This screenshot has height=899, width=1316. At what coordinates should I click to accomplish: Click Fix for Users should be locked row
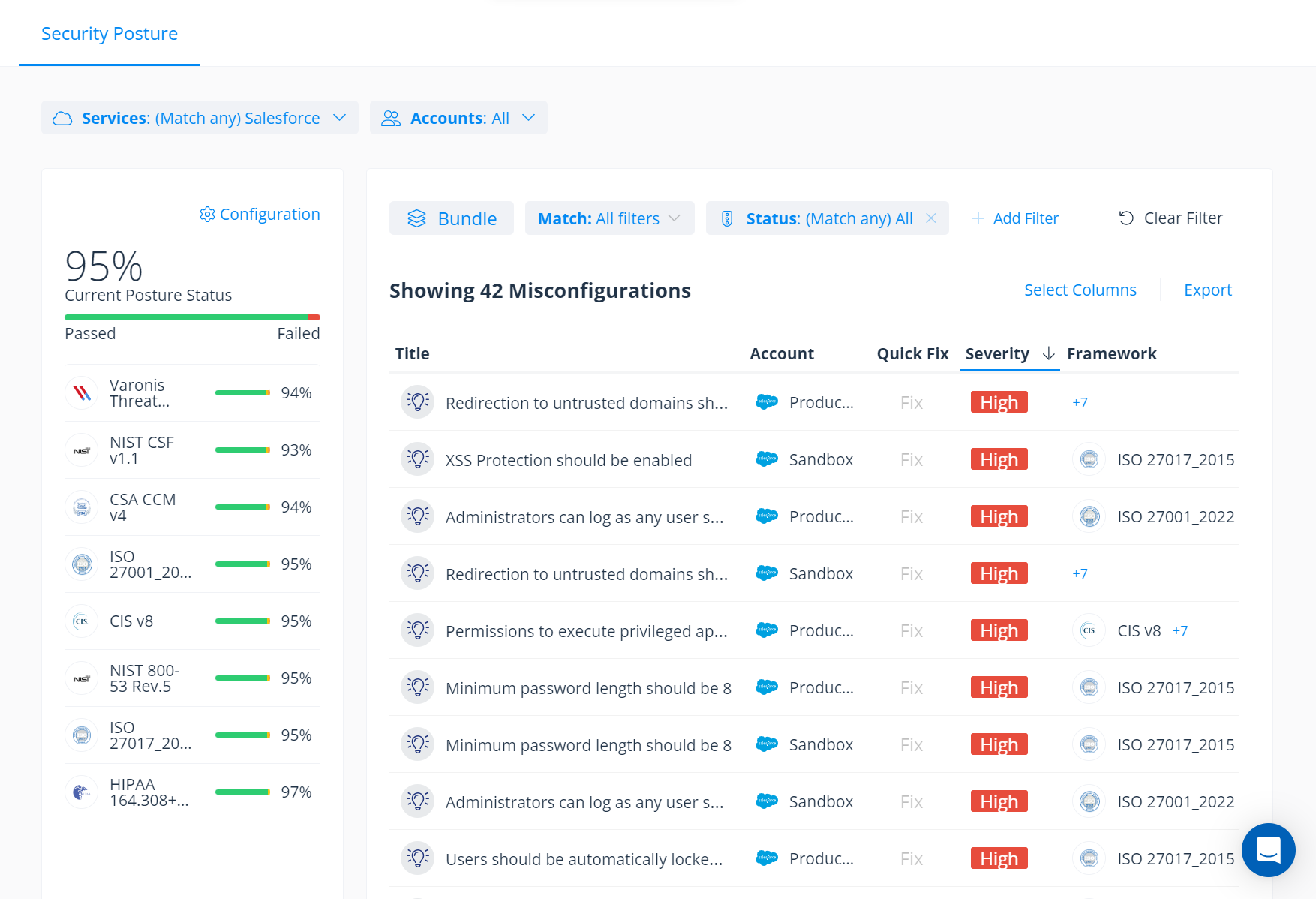(x=912, y=859)
